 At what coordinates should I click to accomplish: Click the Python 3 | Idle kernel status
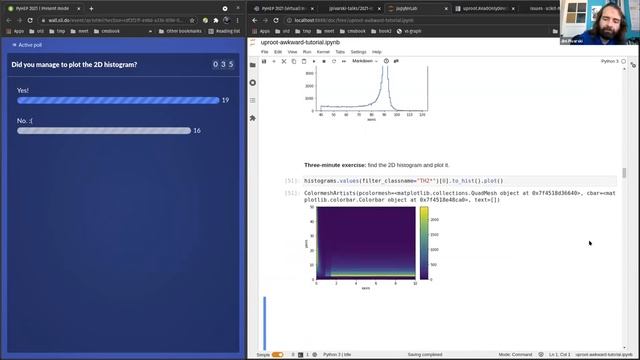(x=337, y=355)
